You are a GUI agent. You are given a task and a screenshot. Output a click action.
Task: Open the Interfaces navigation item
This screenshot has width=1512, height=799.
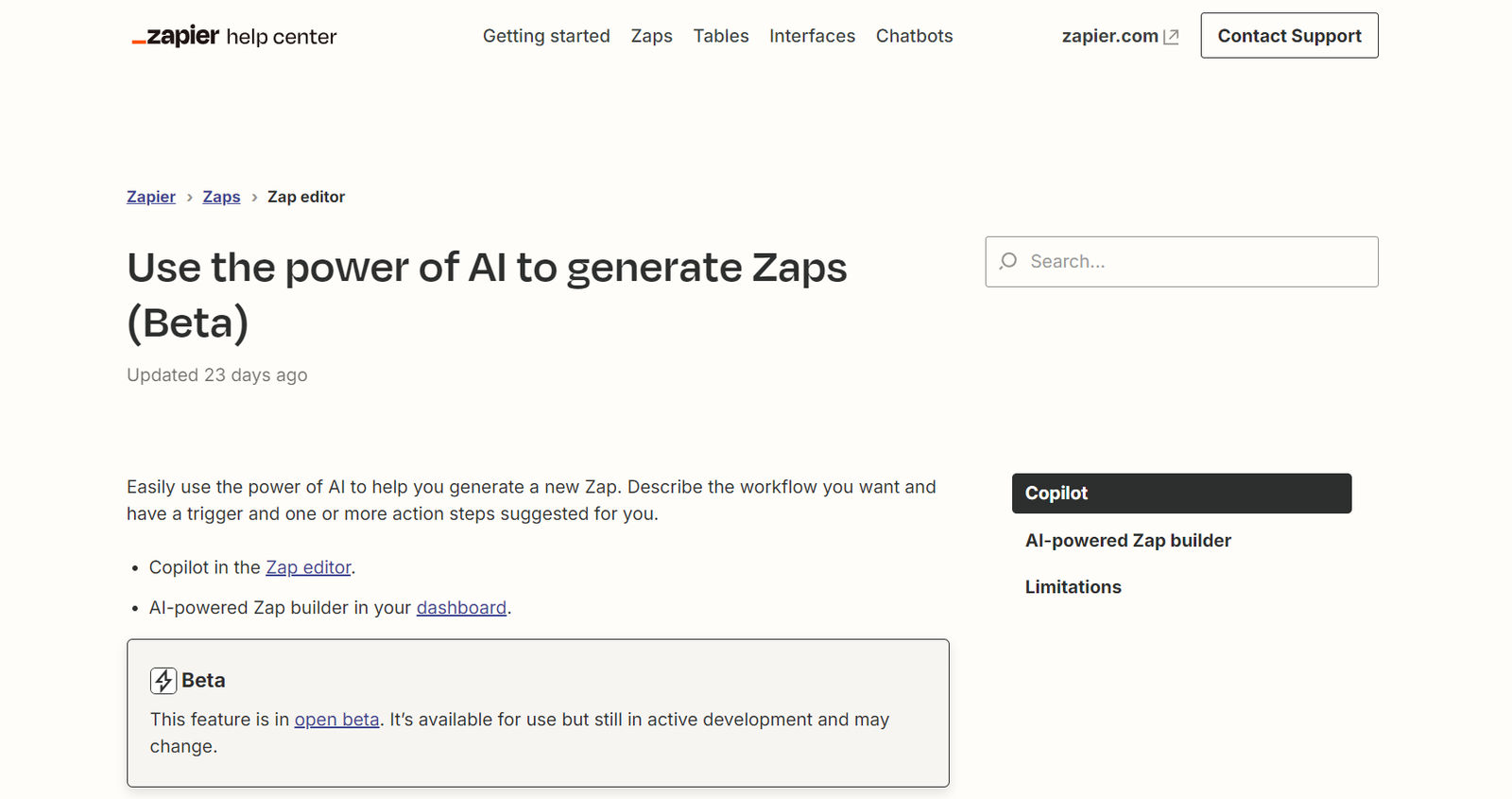(x=812, y=36)
